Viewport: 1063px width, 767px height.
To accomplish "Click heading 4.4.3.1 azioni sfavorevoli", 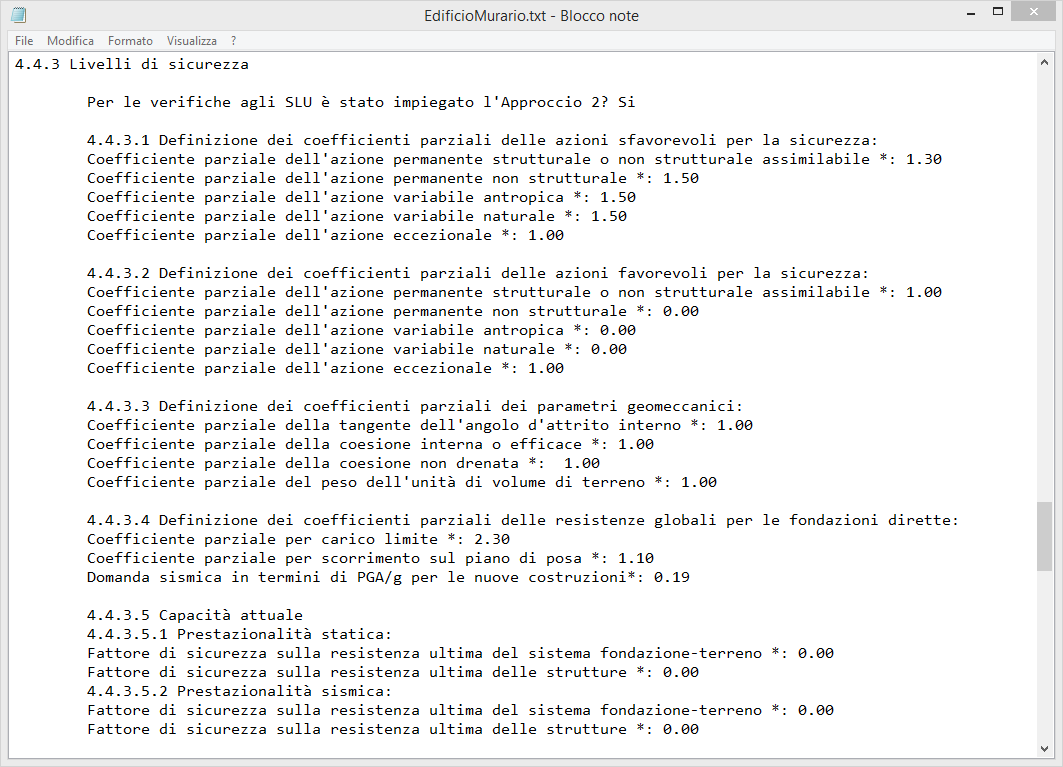I will pos(482,140).
